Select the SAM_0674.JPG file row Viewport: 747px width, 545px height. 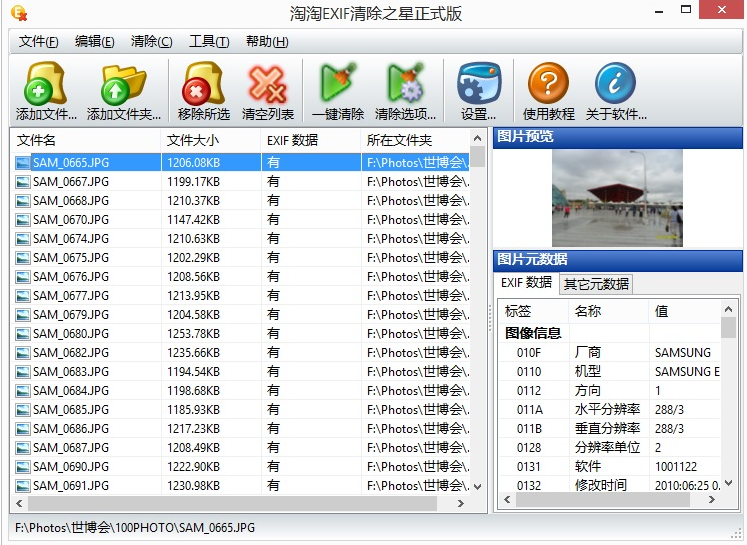pos(240,239)
